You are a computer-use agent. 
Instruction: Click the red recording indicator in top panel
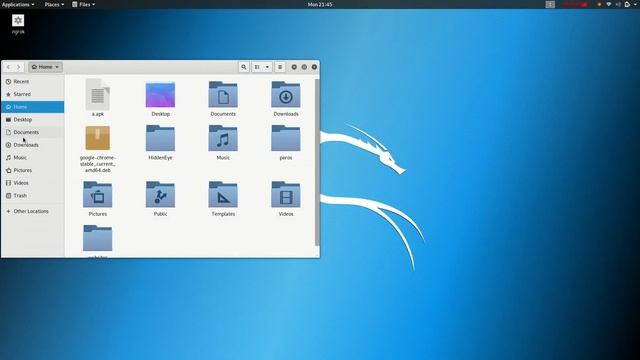point(574,4)
